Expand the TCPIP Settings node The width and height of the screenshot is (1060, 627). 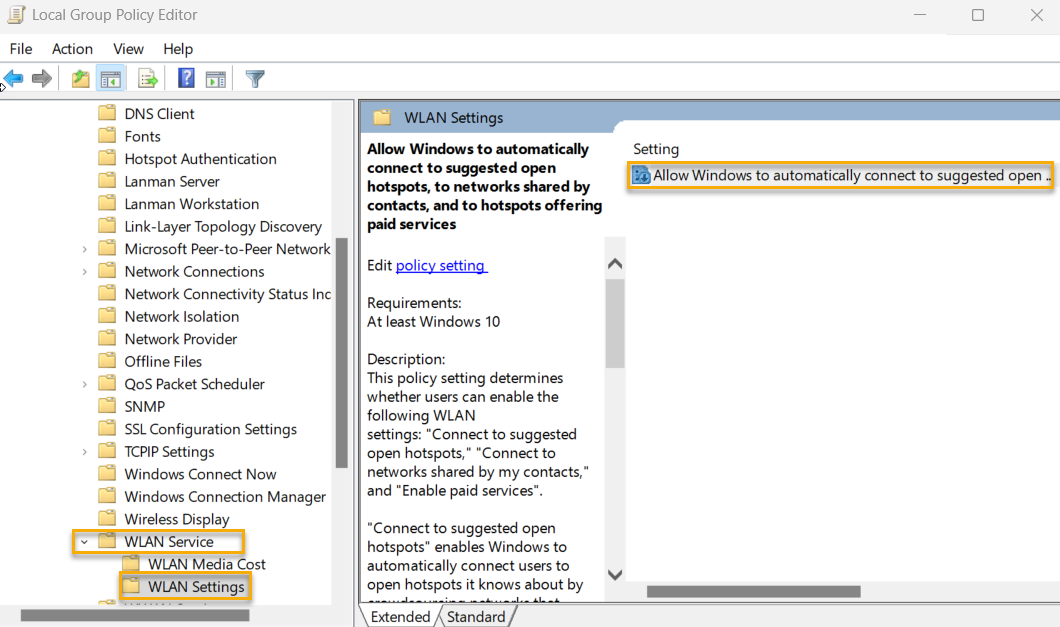coord(85,451)
